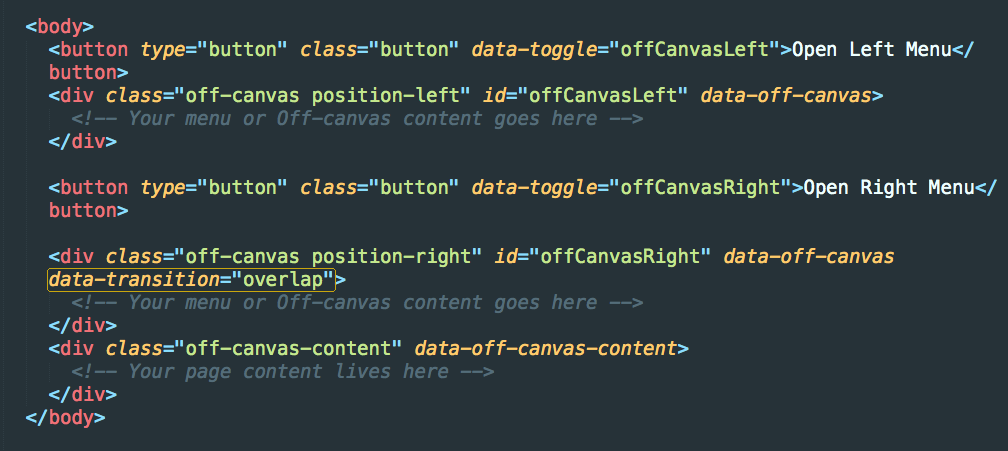
Task: Click the div opening tag for off-canvas-content
Action: (x=76, y=349)
